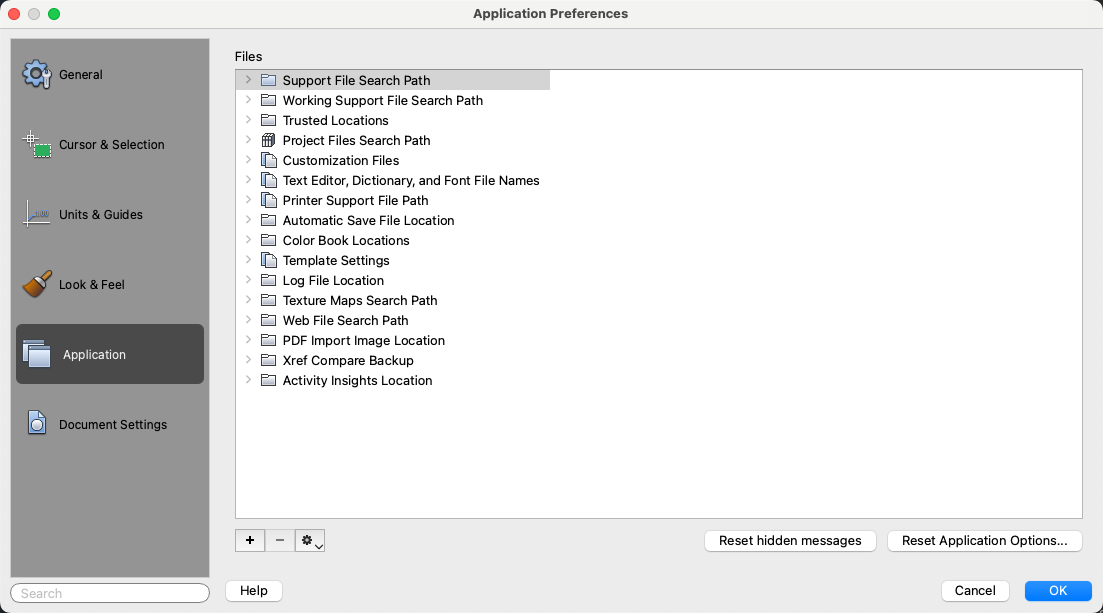Click the Look & Feel paintbrush icon
1103x613 pixels.
pyautogui.click(x=37, y=284)
